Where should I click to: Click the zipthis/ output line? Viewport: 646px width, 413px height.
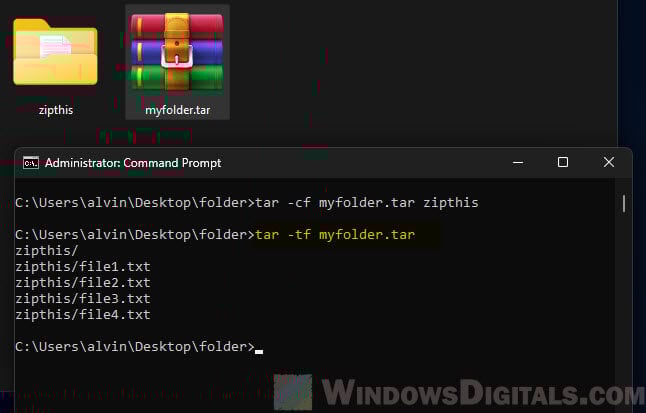tap(47, 251)
